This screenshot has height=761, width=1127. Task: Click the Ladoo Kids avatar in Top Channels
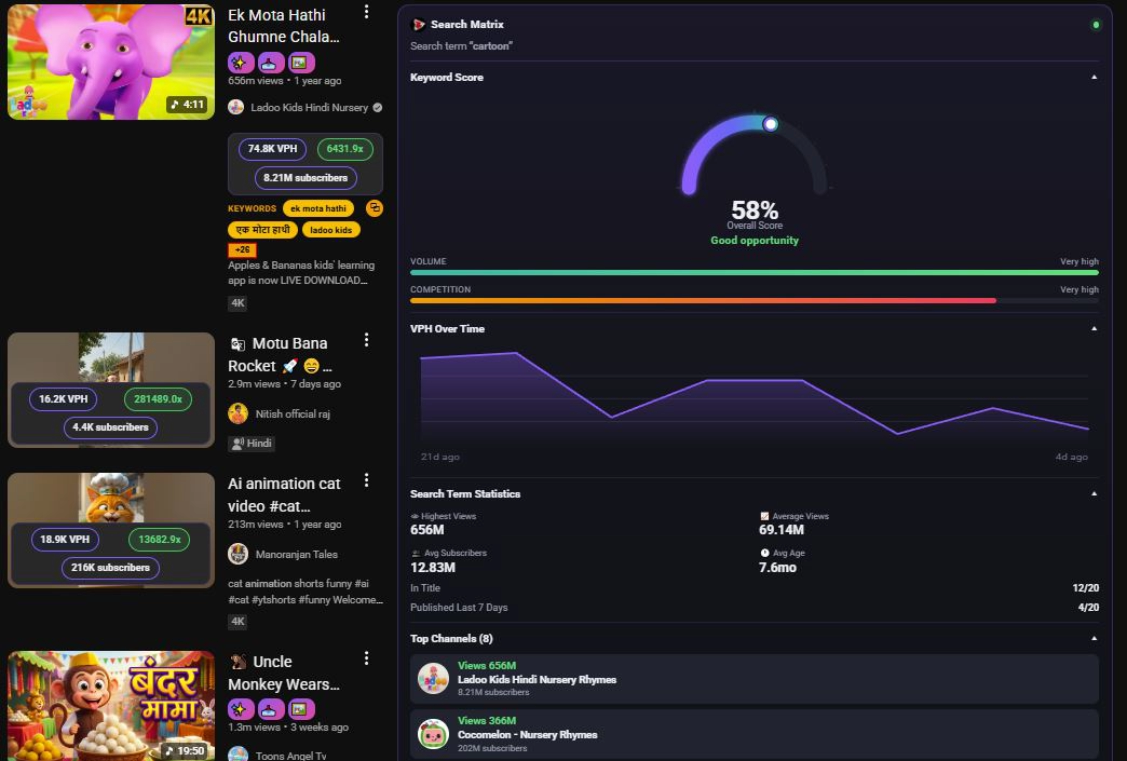[433, 678]
